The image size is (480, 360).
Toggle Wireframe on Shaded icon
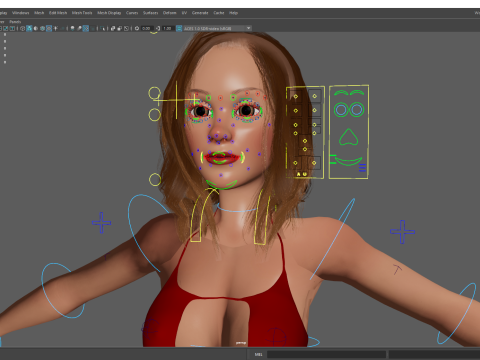(42, 28)
